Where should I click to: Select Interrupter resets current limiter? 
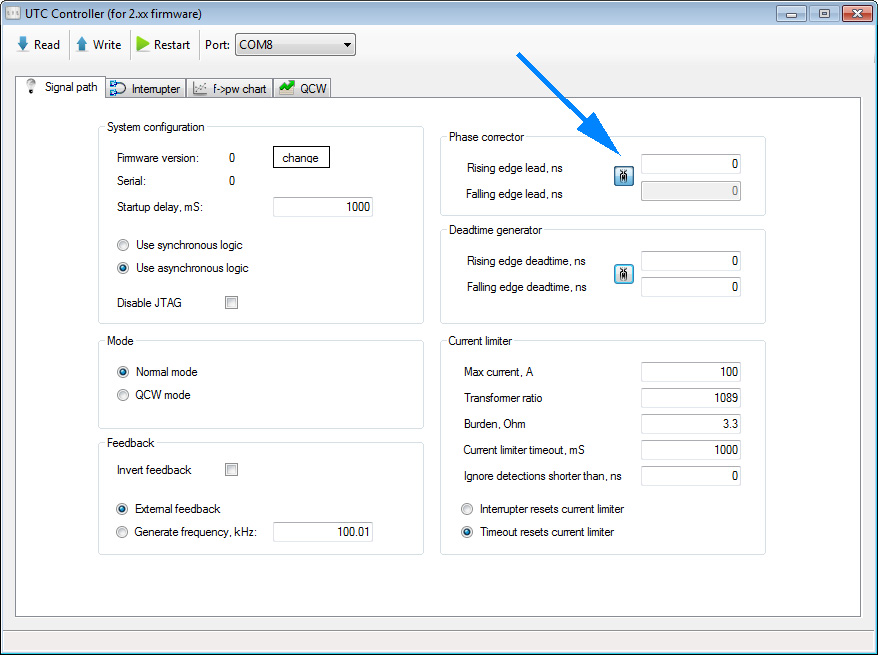click(467, 509)
